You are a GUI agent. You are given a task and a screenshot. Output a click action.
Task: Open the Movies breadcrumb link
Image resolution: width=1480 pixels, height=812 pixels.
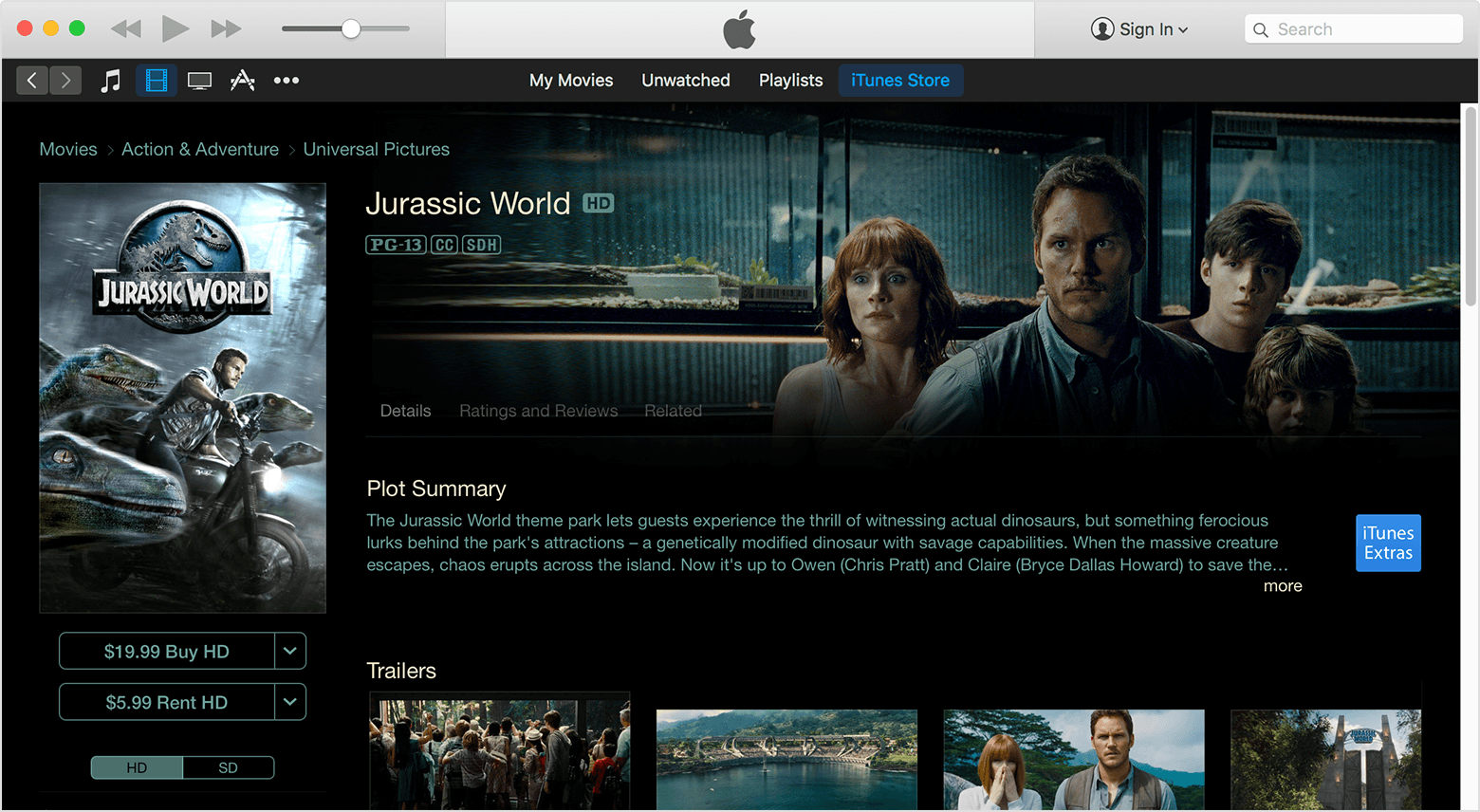click(x=68, y=149)
